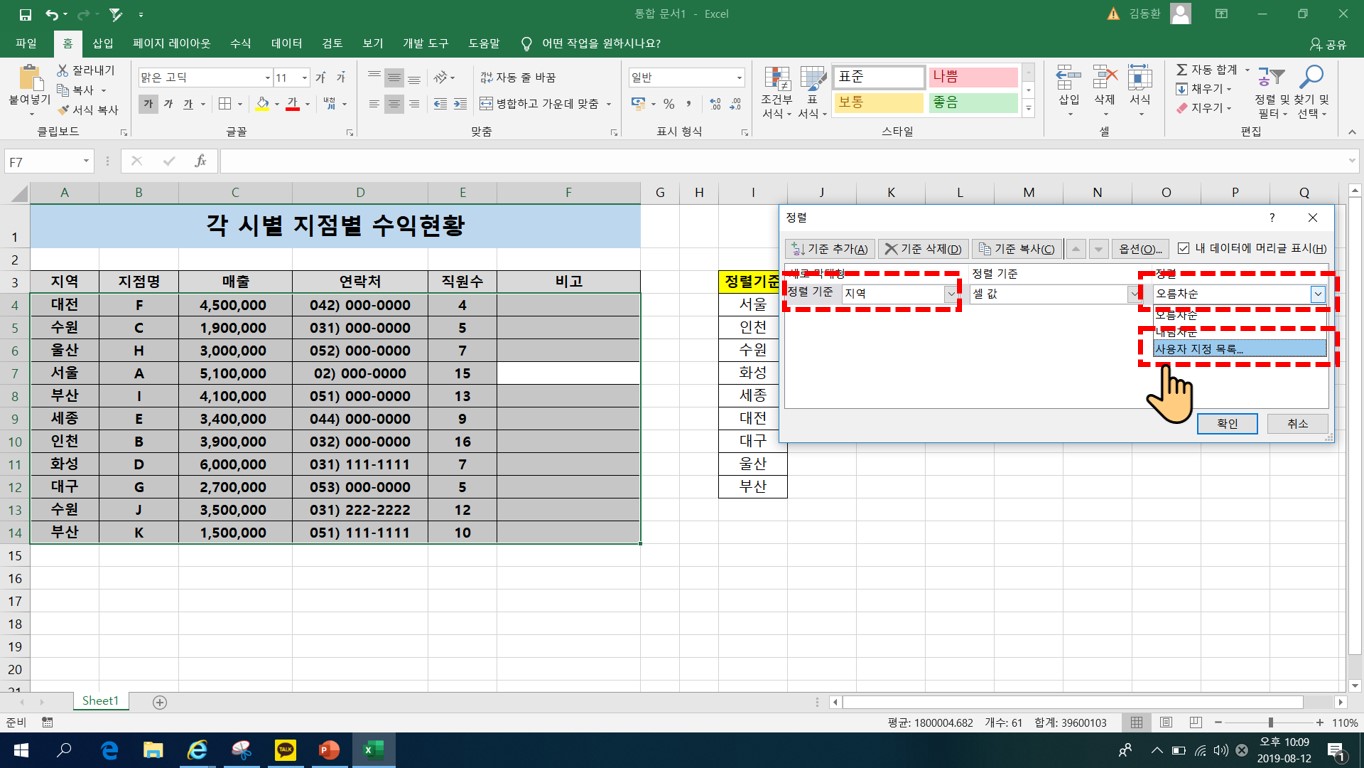Click the Cut (잘라내기) scissors icon
Screen dimensions: 1364x768
tap(62, 71)
